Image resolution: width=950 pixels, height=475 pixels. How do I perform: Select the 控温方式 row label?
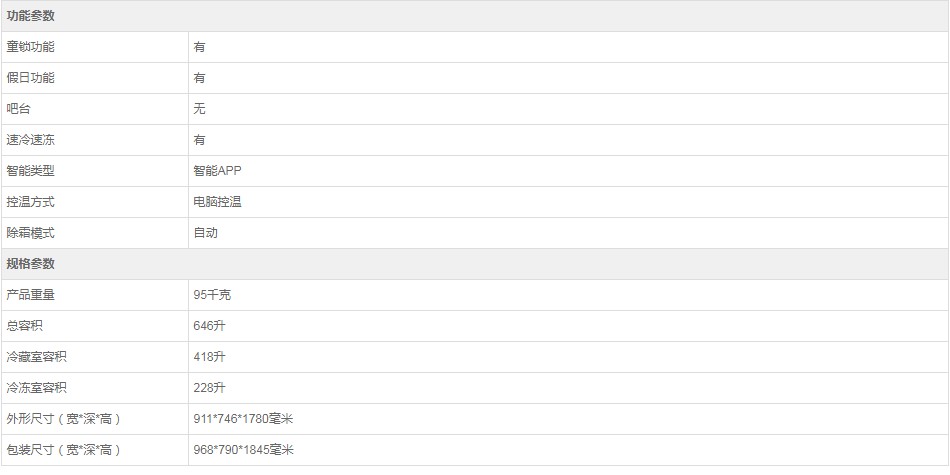pyautogui.click(x=30, y=202)
